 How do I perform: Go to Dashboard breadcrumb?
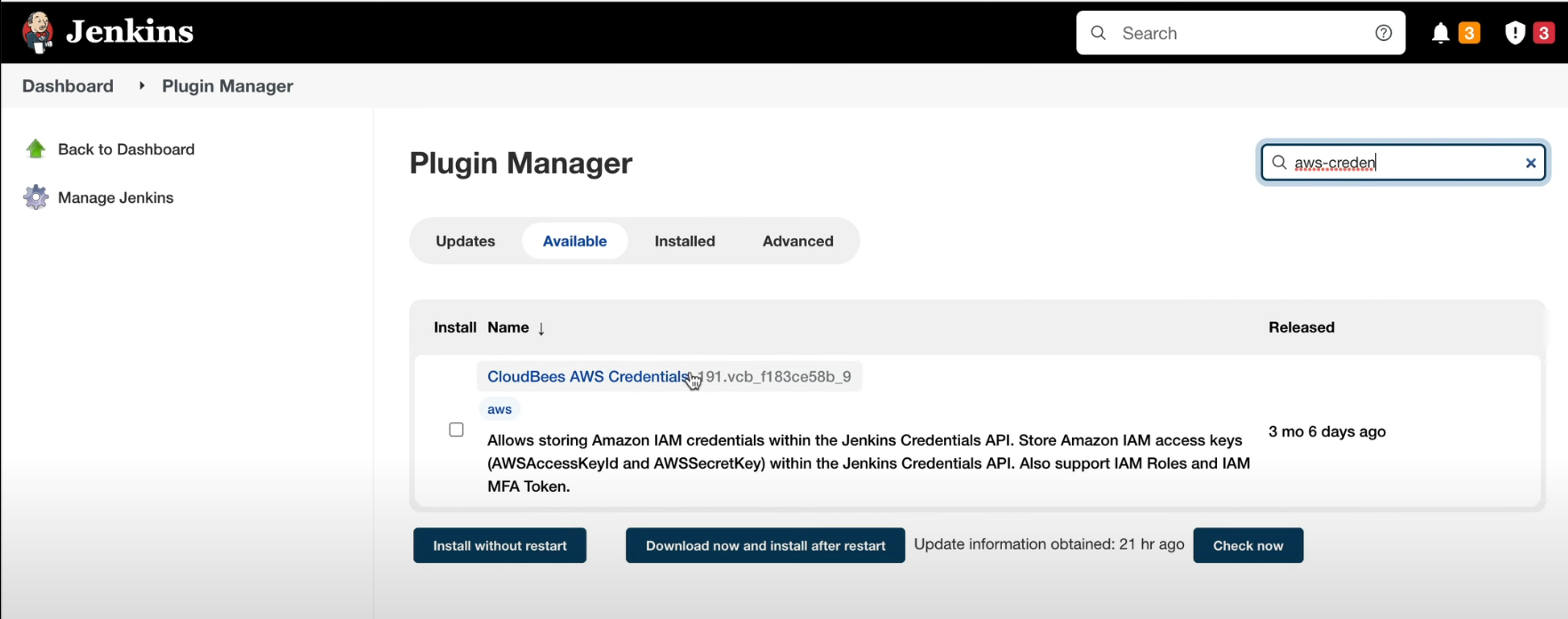tap(68, 86)
